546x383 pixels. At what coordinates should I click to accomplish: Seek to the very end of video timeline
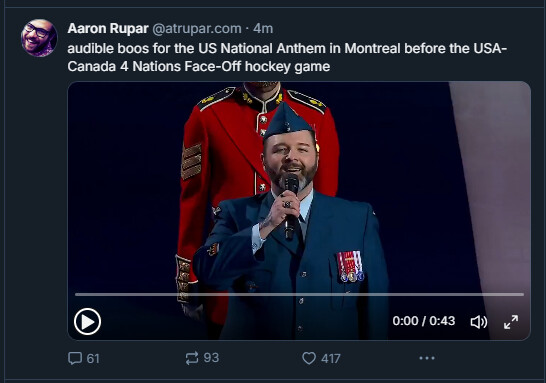pyautogui.click(x=523, y=295)
